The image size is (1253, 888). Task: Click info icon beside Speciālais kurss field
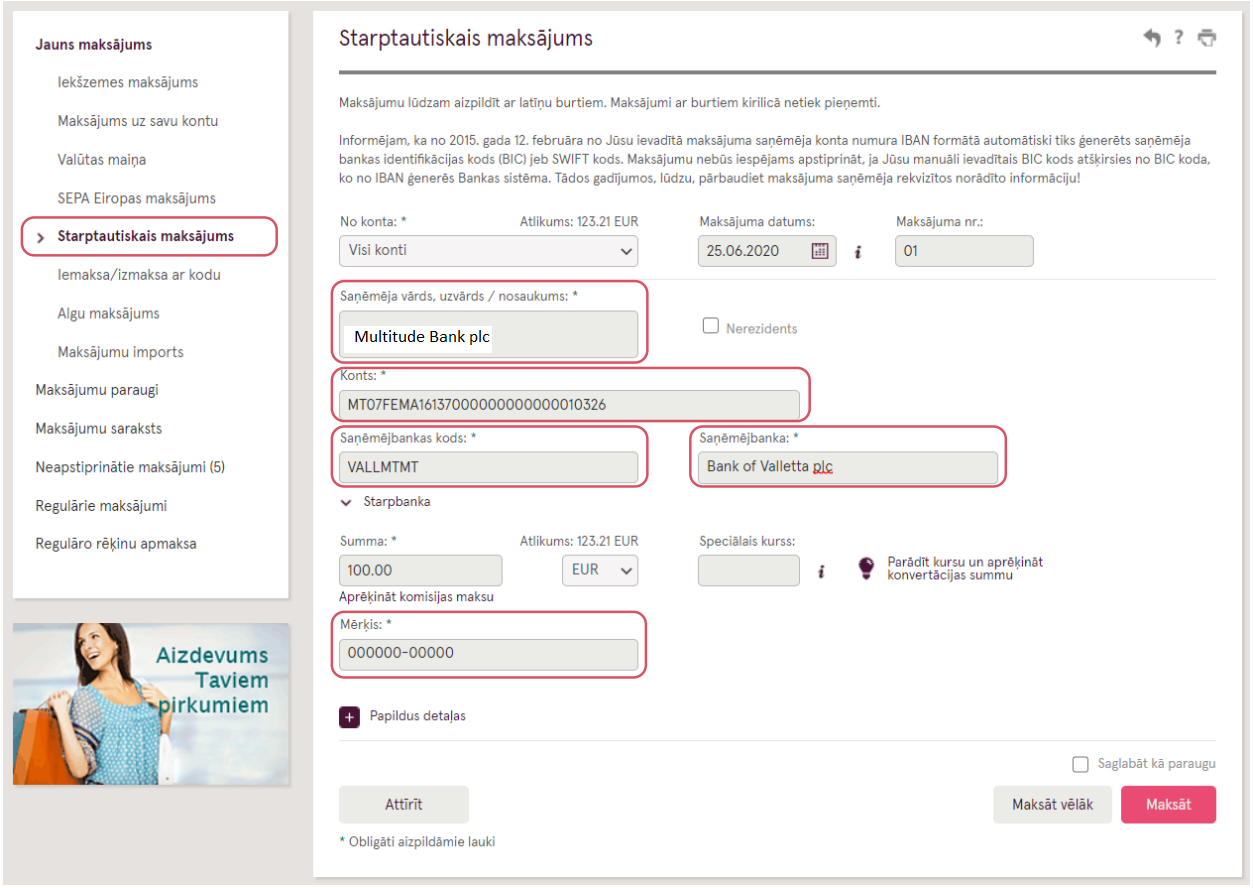pyautogui.click(x=821, y=571)
